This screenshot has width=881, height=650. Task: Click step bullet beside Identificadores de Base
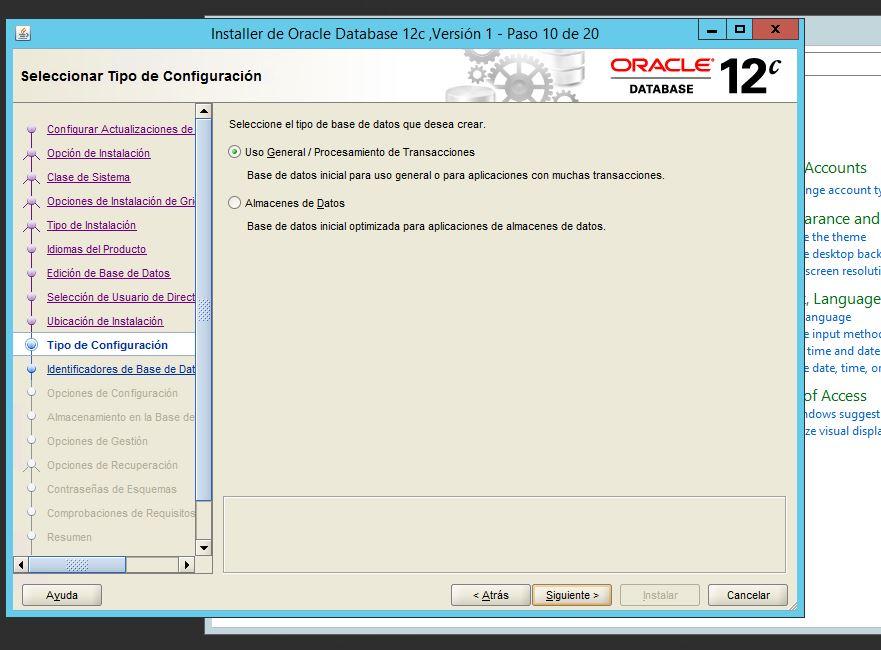tap(31, 369)
